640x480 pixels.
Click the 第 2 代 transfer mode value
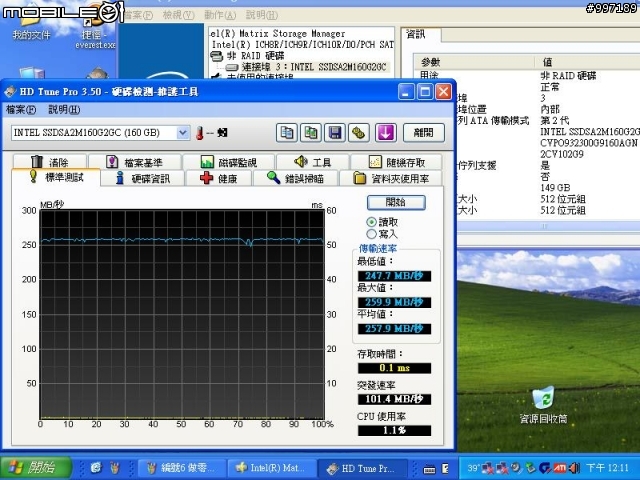coord(554,120)
